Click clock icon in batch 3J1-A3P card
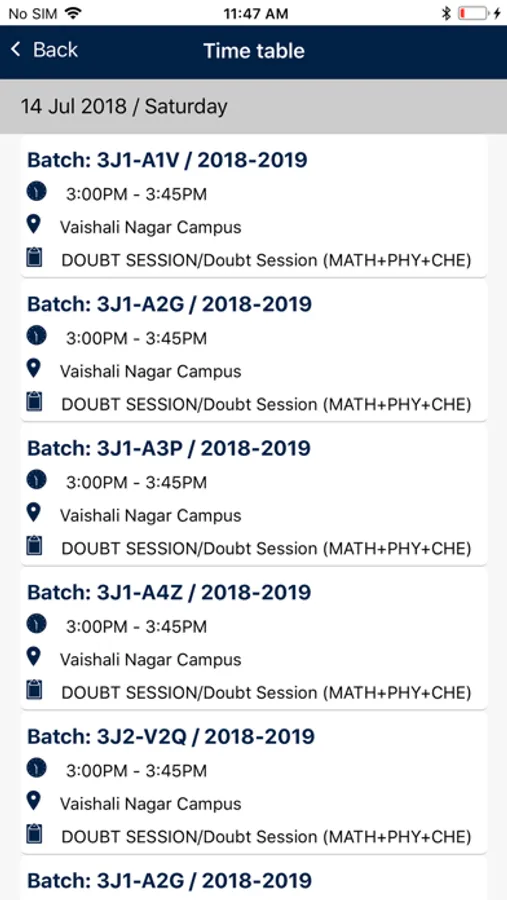Viewport: 507px width, 900px height. point(36,479)
